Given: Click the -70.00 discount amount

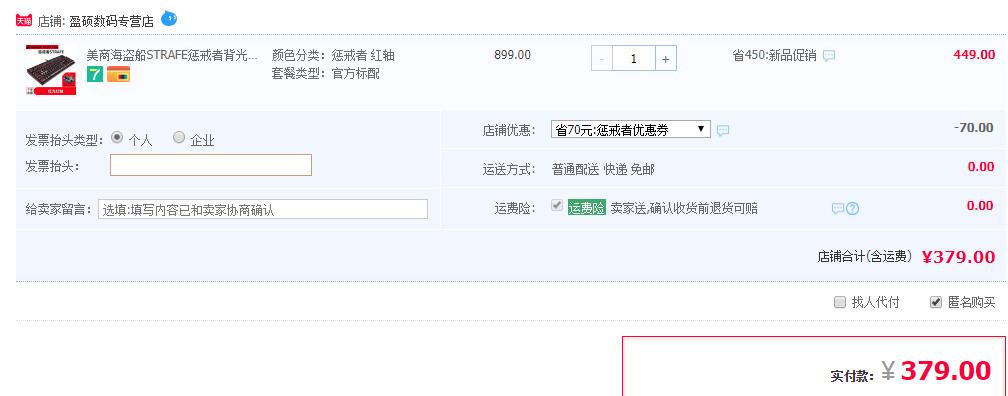Looking at the screenshot, I should tap(973, 128).
